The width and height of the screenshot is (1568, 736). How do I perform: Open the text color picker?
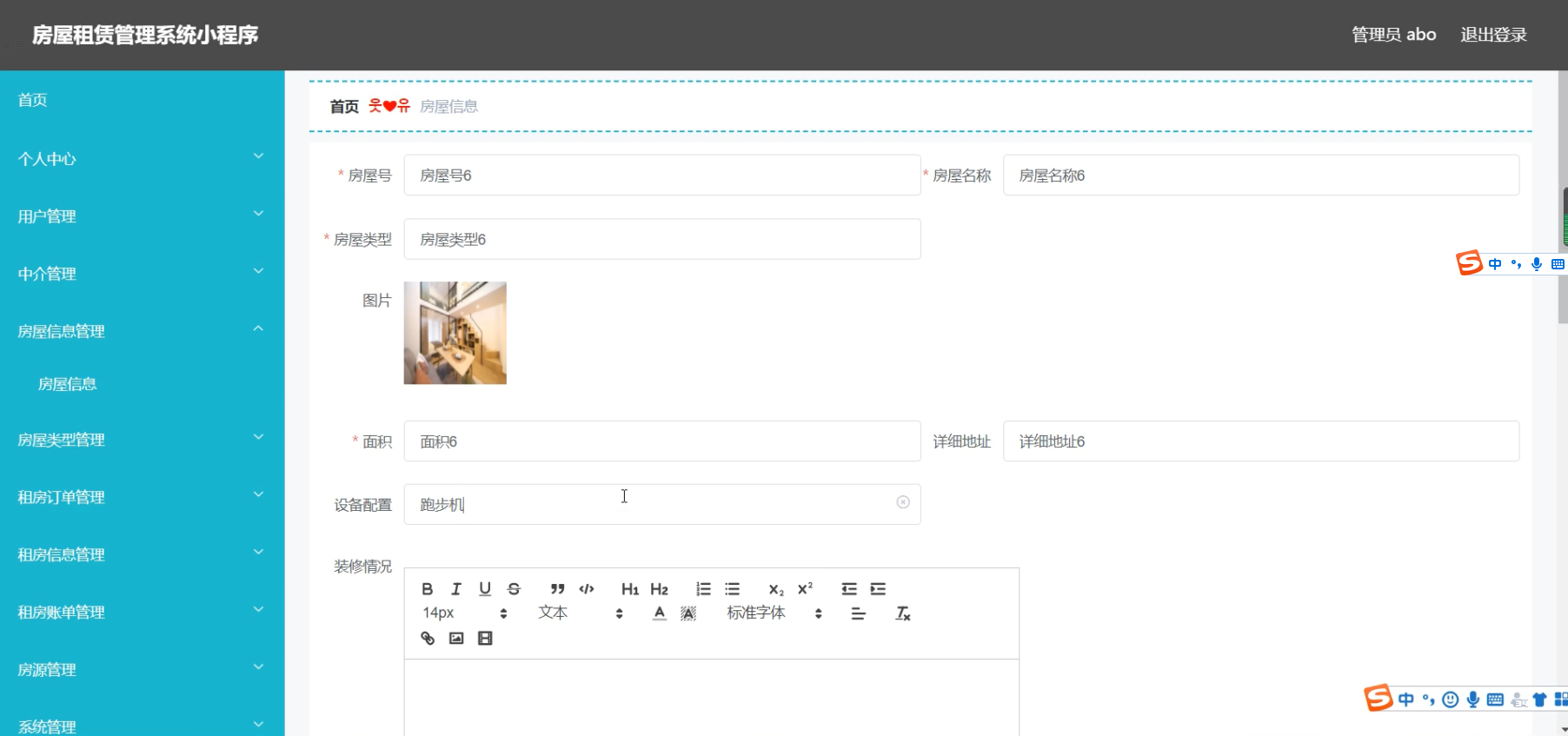click(660, 613)
